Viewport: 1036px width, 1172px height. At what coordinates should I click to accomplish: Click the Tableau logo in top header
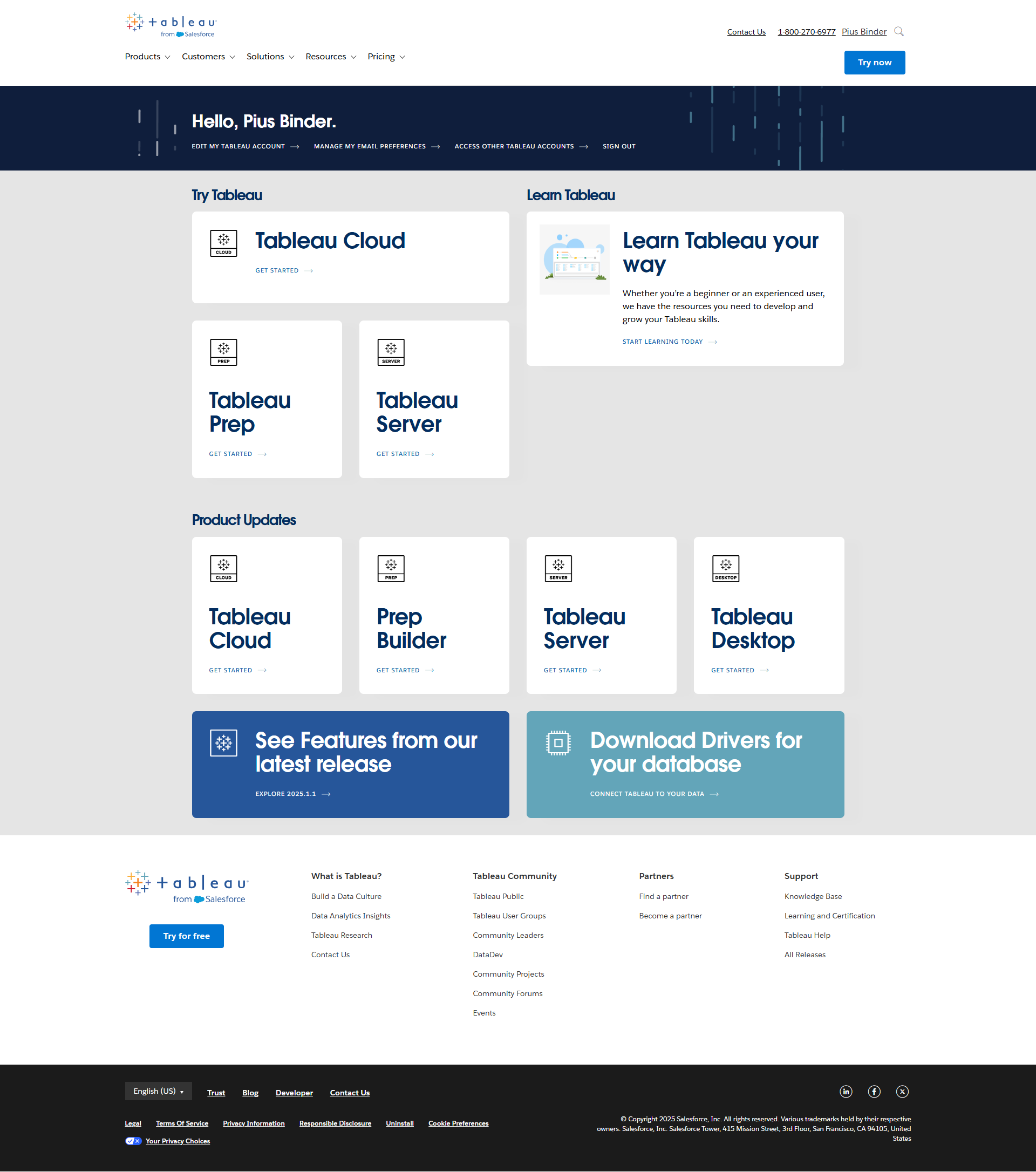[x=171, y=25]
